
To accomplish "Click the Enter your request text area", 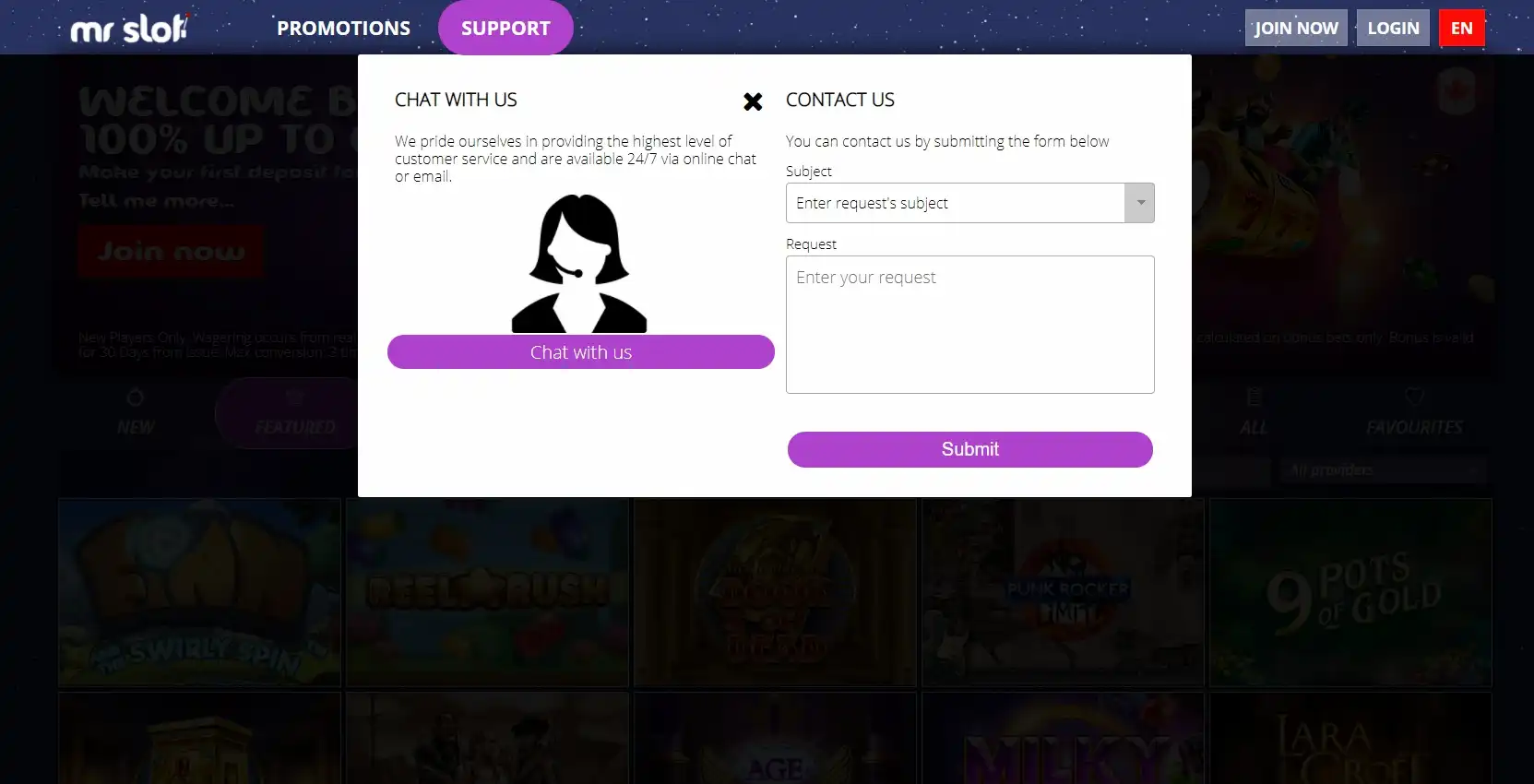I will (970, 325).
